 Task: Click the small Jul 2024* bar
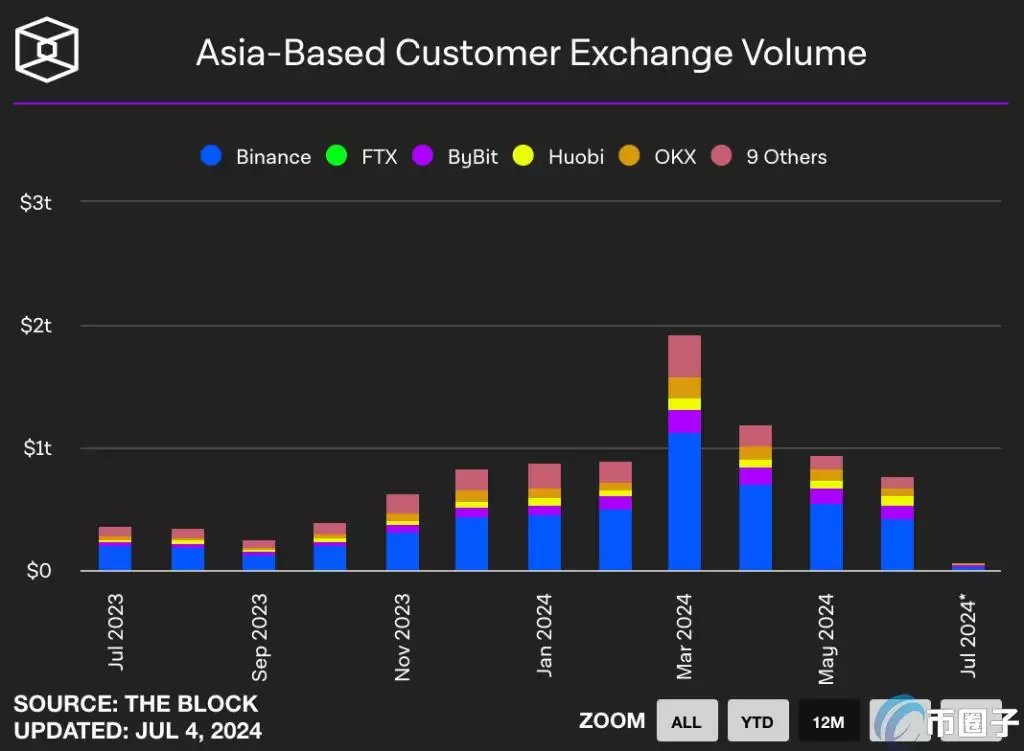point(970,566)
